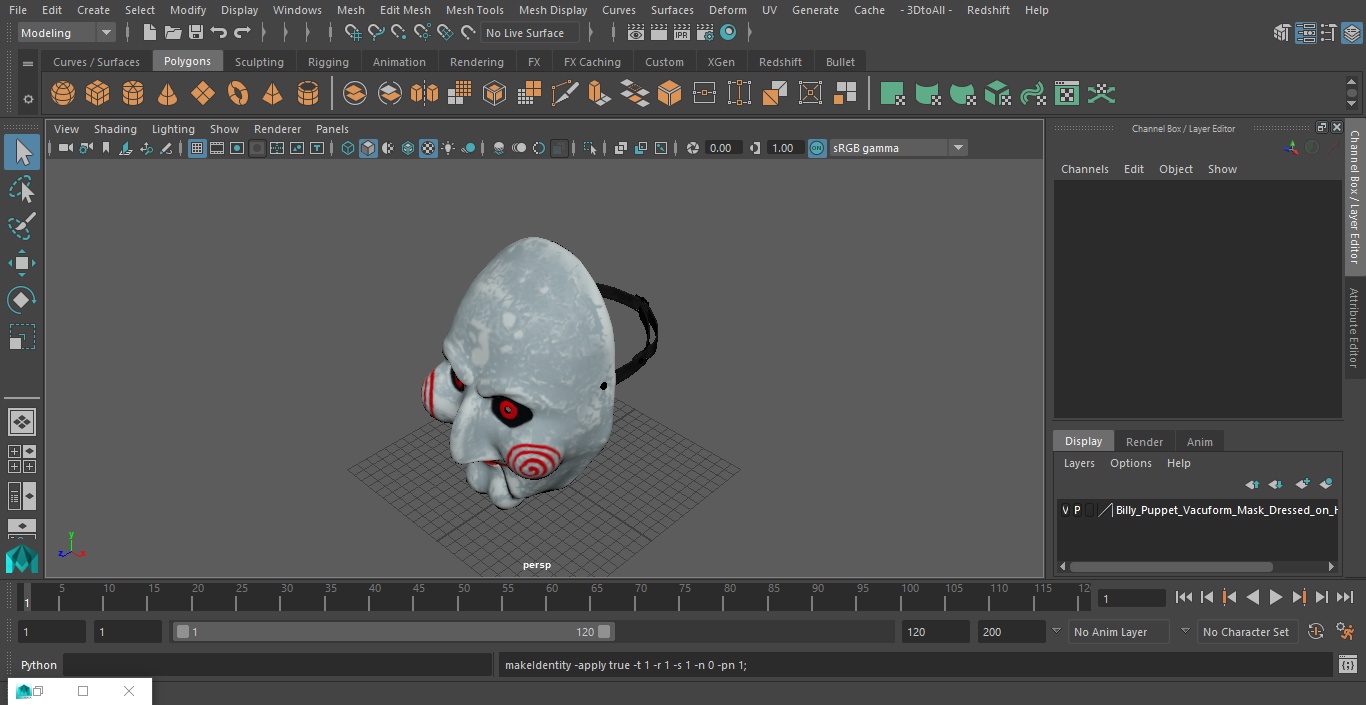Toggle snap to curves
1366x705 pixels.
point(376,33)
